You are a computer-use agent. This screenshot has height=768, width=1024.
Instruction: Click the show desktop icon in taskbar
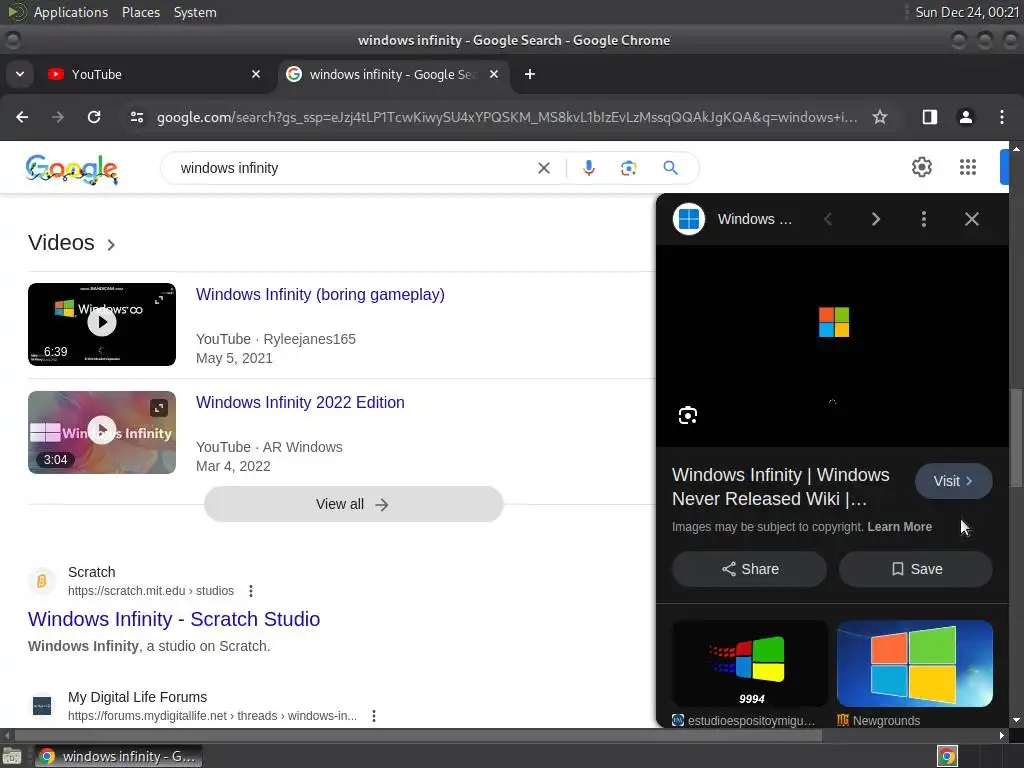pyautogui.click(x=12, y=756)
